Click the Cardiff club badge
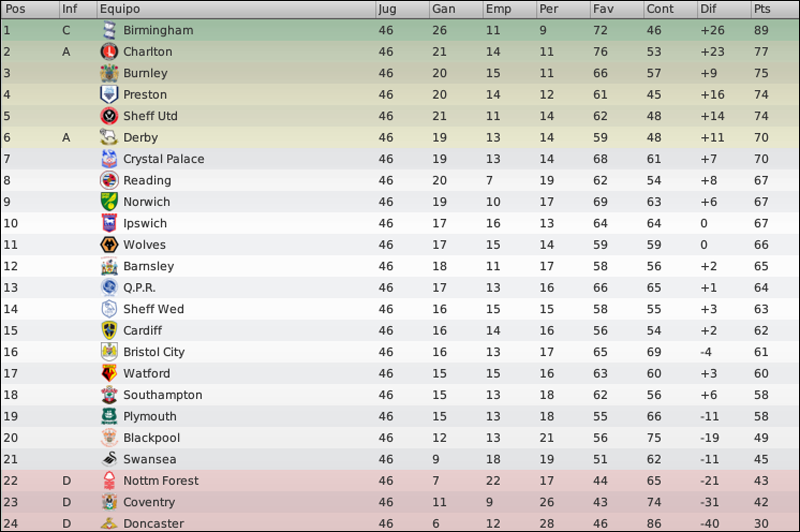This screenshot has height=532, width=800. point(109,331)
